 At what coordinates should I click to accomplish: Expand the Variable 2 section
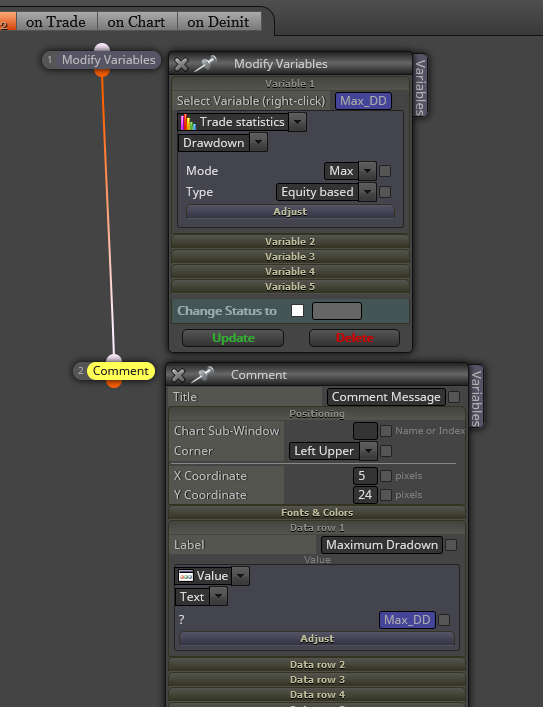pos(290,242)
